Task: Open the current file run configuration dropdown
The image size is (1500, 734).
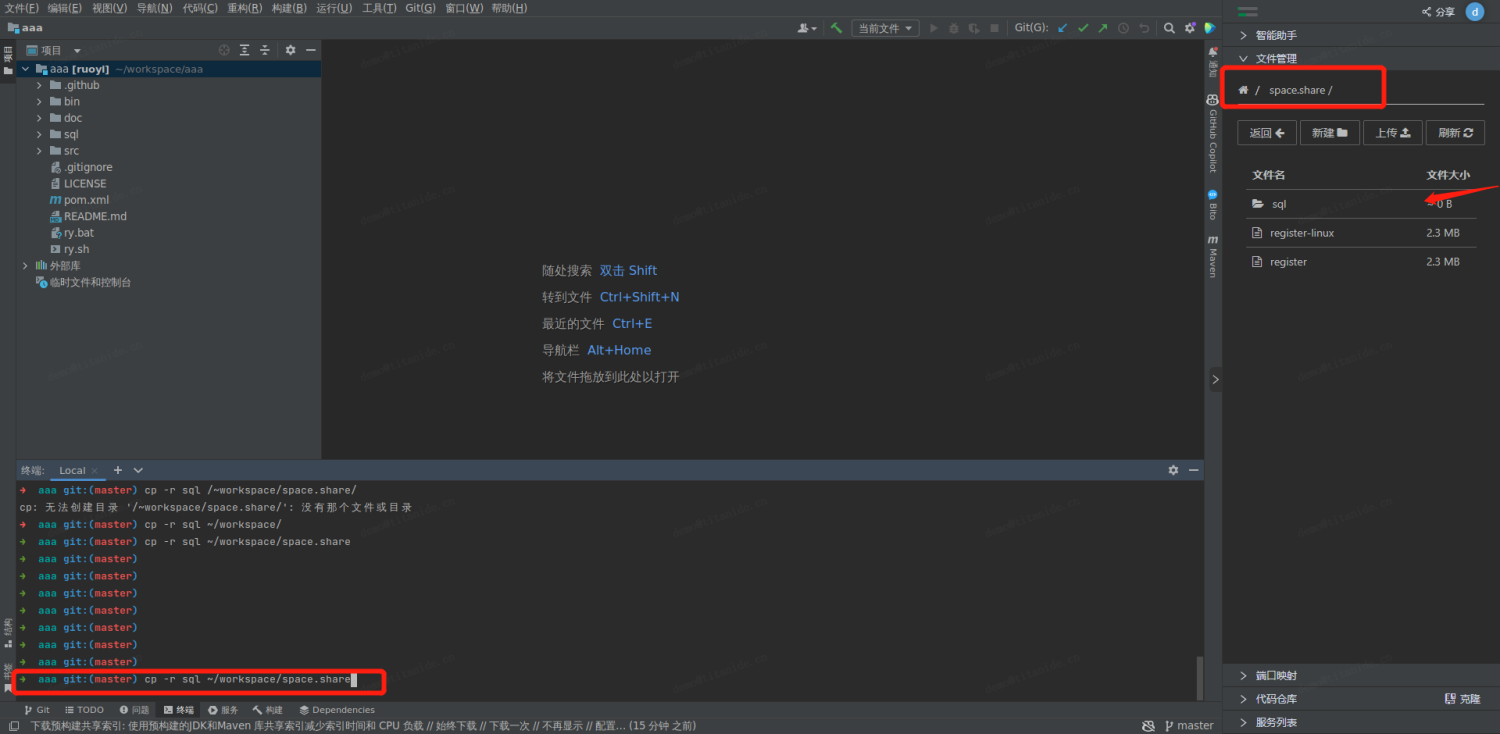Action: coord(885,28)
